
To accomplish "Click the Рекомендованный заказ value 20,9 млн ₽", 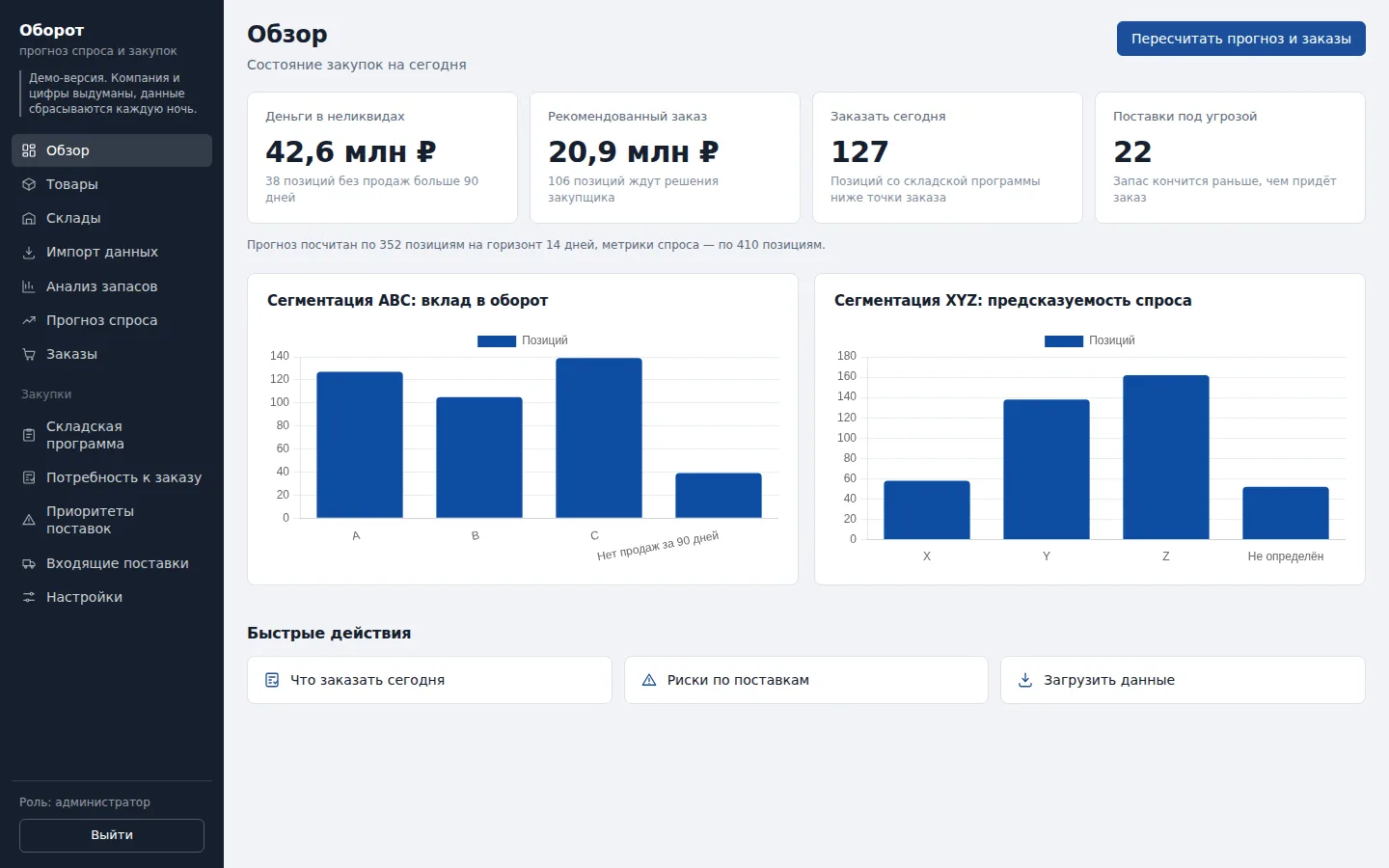I will click(634, 151).
